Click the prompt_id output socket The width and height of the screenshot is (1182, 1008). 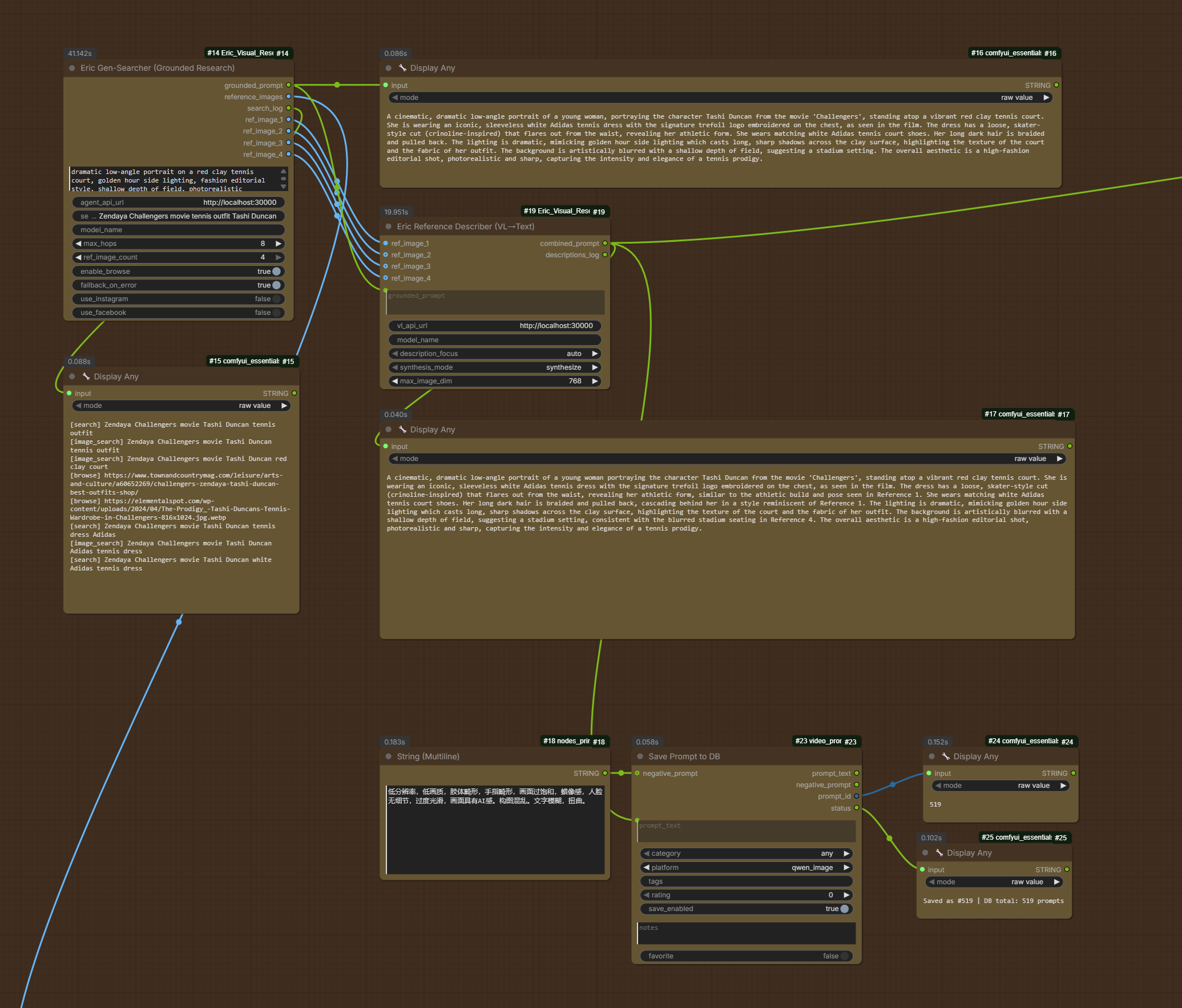click(x=857, y=796)
